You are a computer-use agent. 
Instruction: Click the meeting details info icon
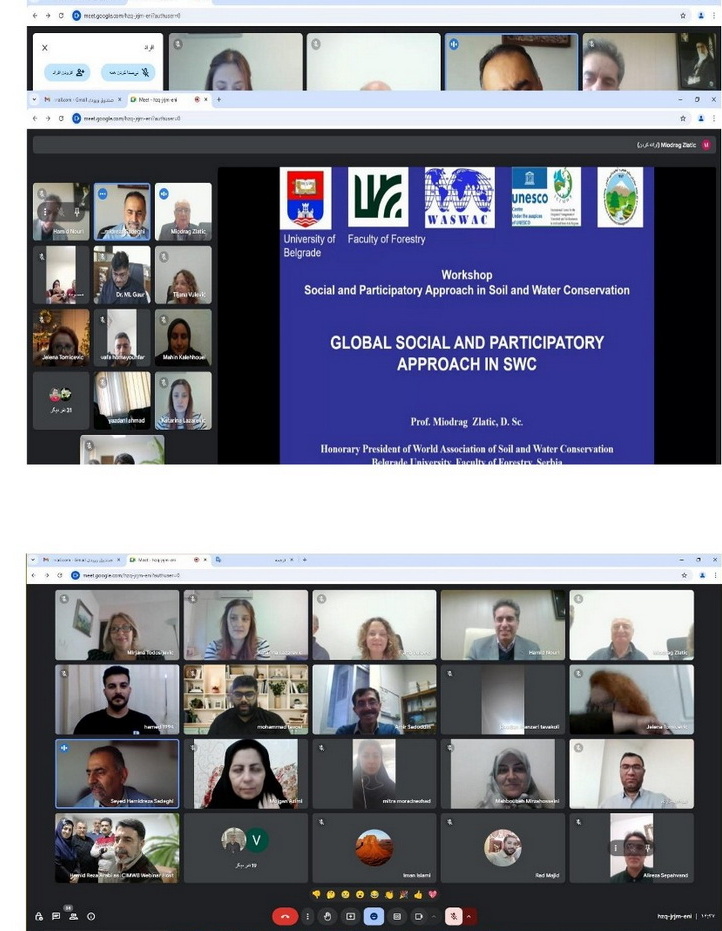pos(91,916)
